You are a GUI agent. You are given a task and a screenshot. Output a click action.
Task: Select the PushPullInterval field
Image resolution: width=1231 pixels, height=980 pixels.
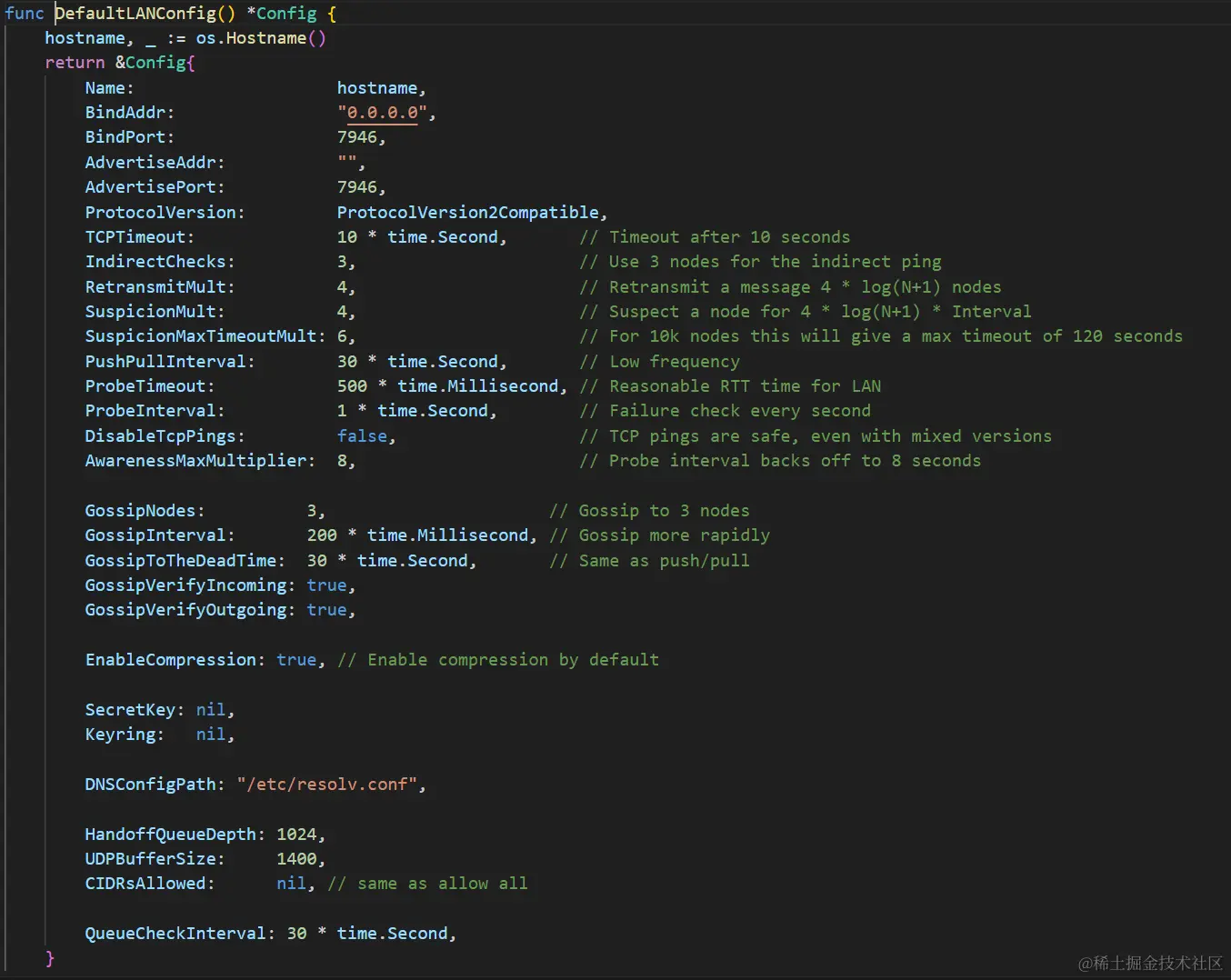click(x=165, y=362)
